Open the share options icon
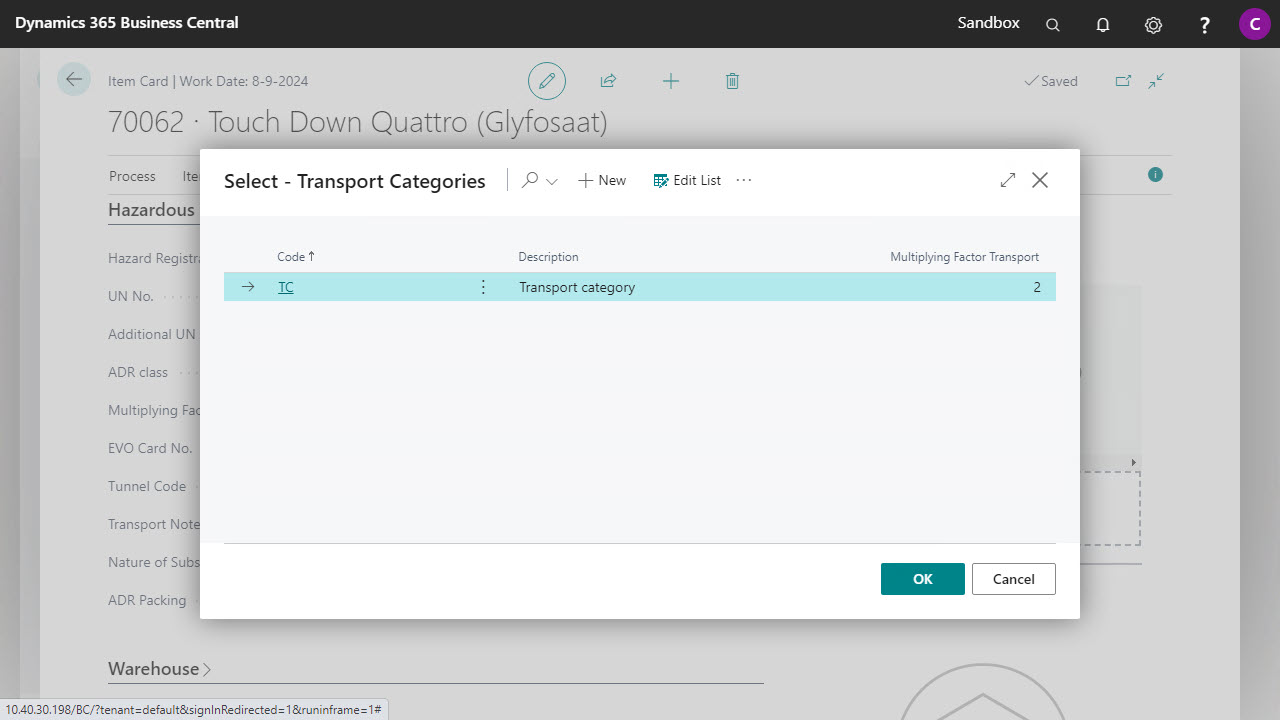 coord(608,81)
